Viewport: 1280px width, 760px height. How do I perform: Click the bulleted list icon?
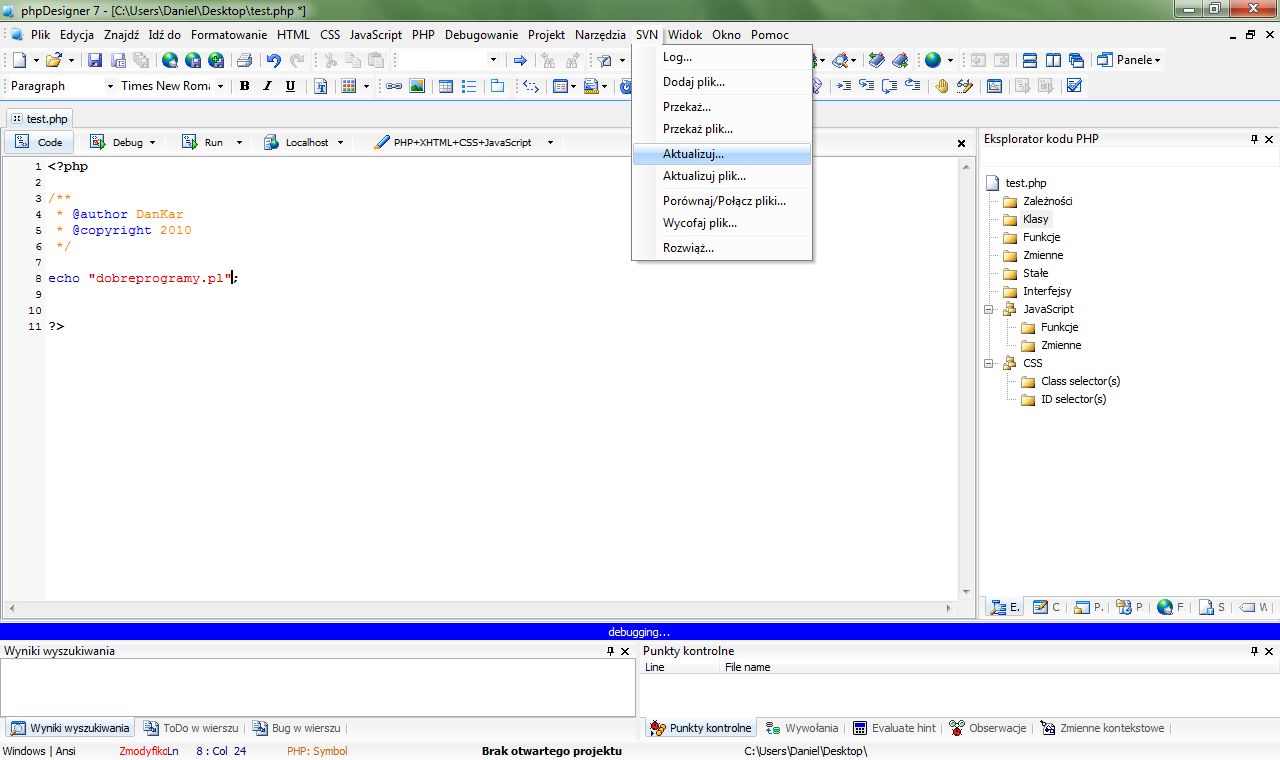point(469,86)
